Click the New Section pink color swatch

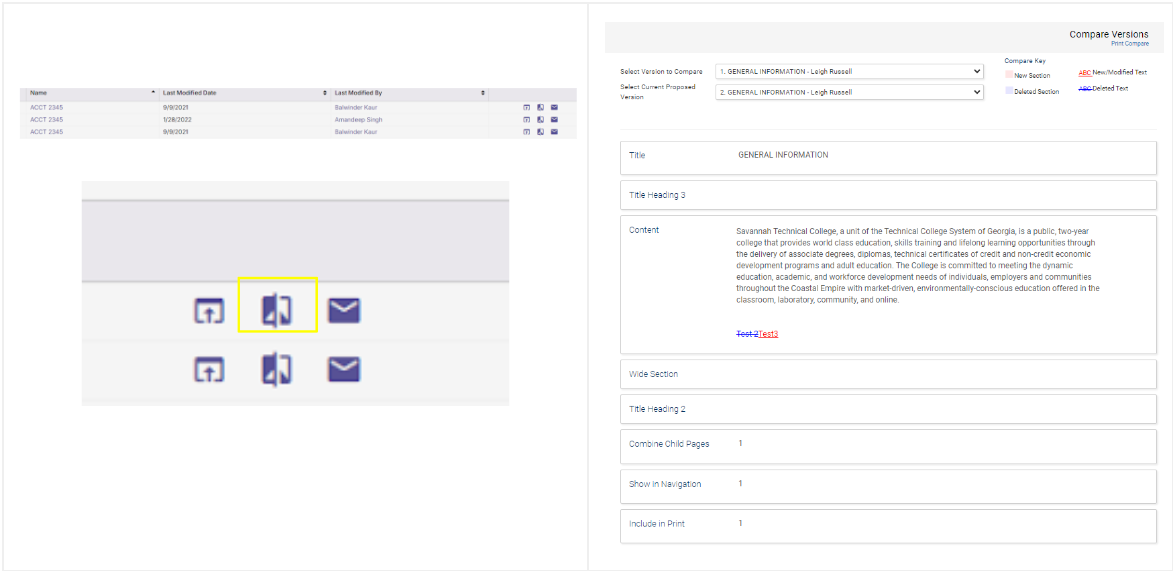(1008, 75)
